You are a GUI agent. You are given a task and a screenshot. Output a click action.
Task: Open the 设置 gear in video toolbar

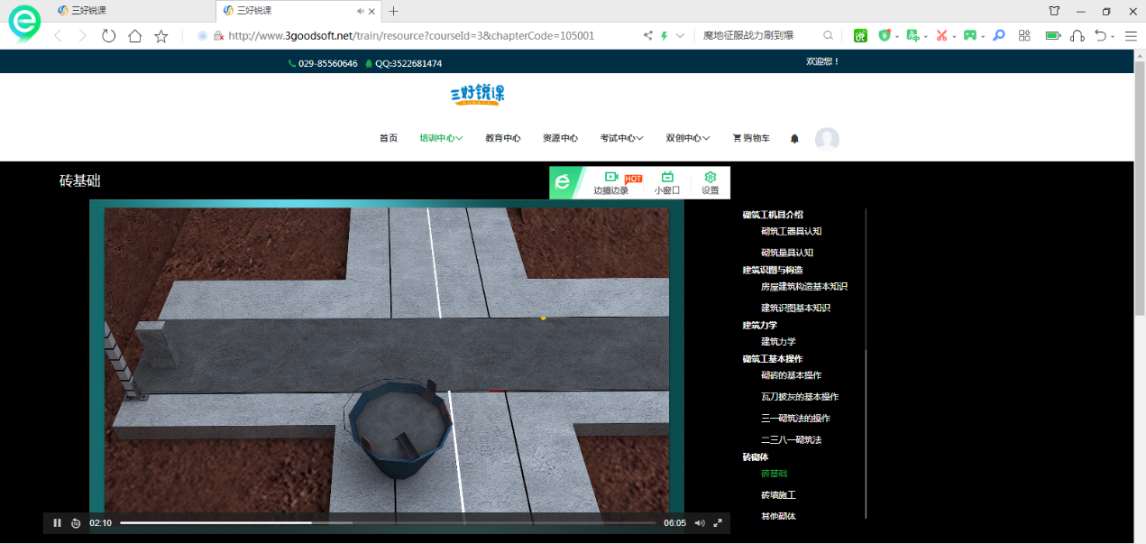(710, 182)
